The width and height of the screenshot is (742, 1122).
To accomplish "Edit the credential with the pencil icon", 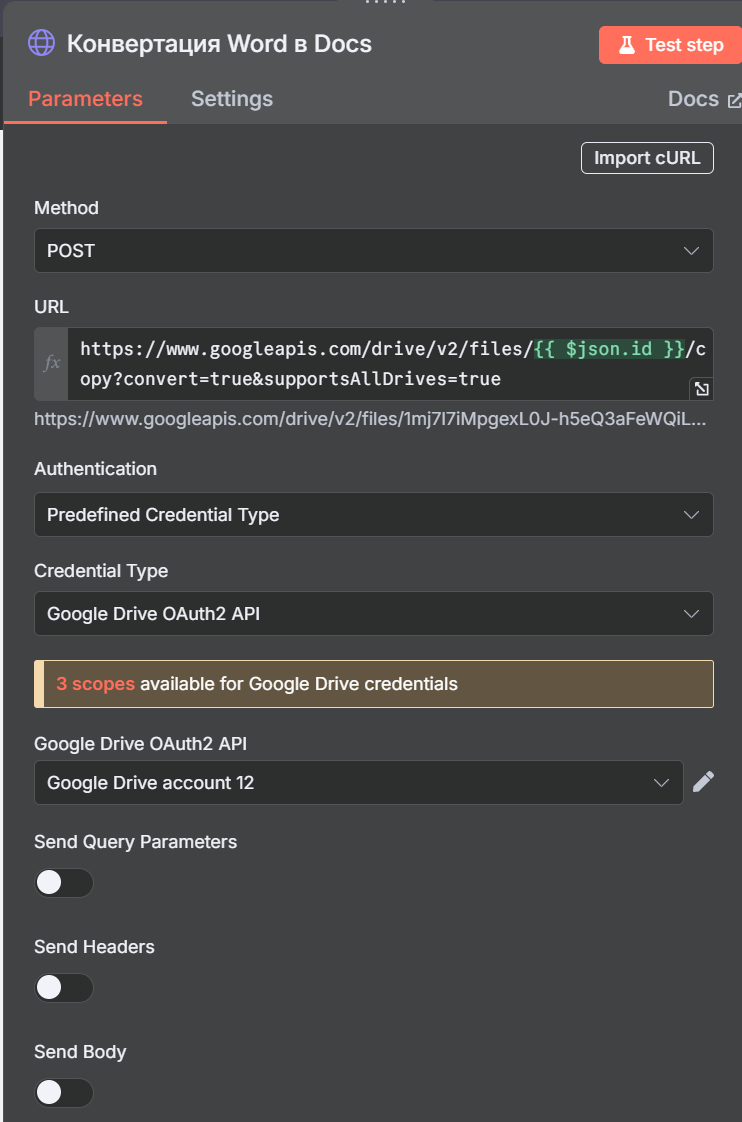I will point(703,781).
